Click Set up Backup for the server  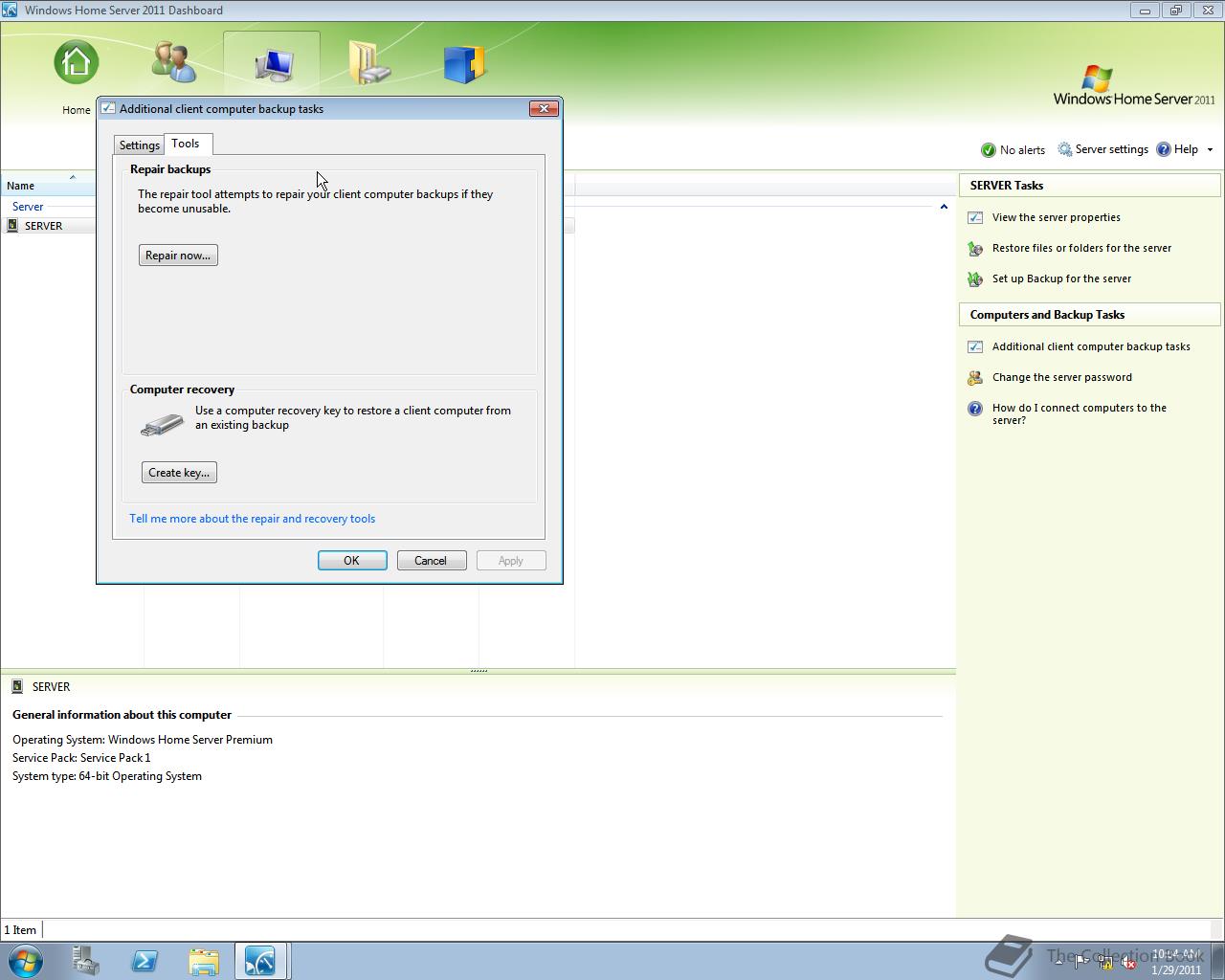pyautogui.click(x=1061, y=278)
